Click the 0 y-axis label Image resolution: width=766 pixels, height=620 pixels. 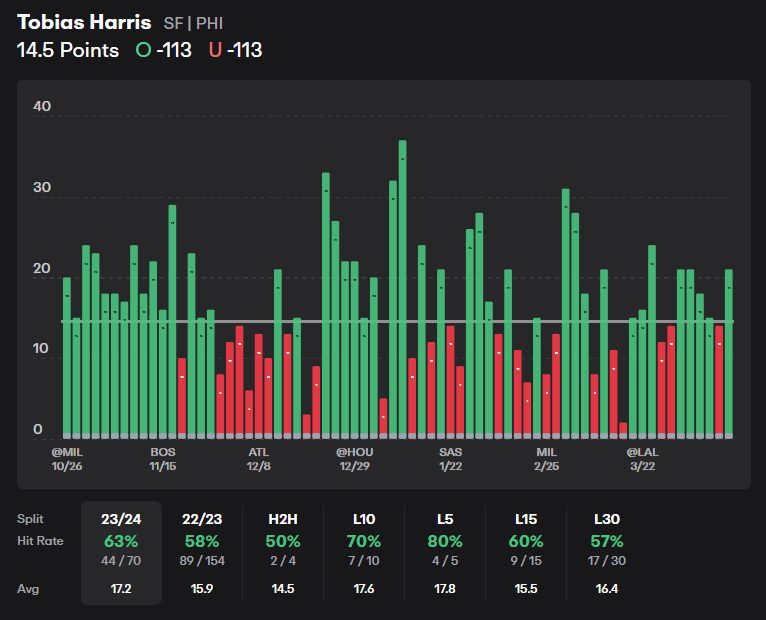[38, 429]
